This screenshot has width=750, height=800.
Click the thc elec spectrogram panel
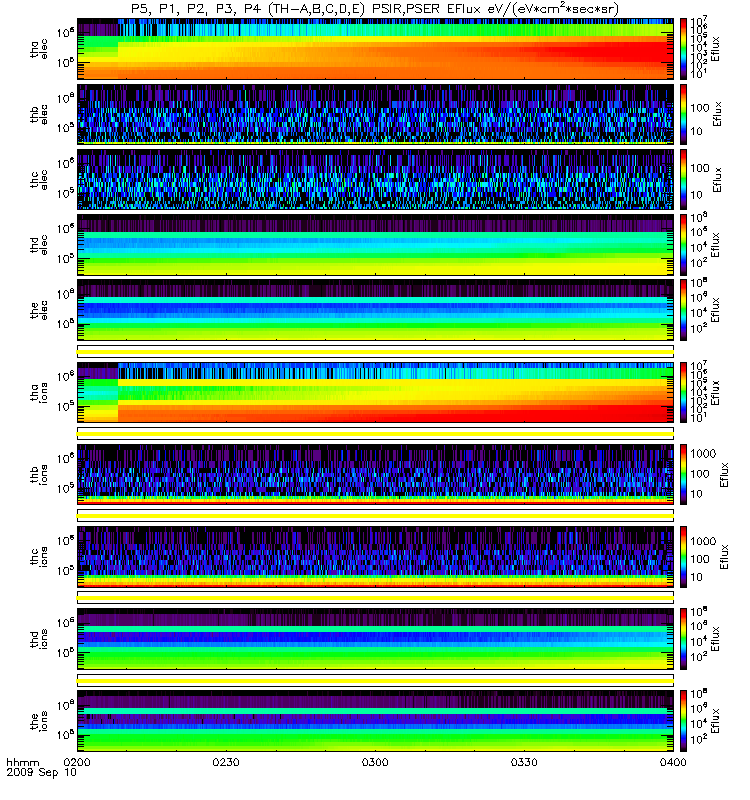pos(376,180)
